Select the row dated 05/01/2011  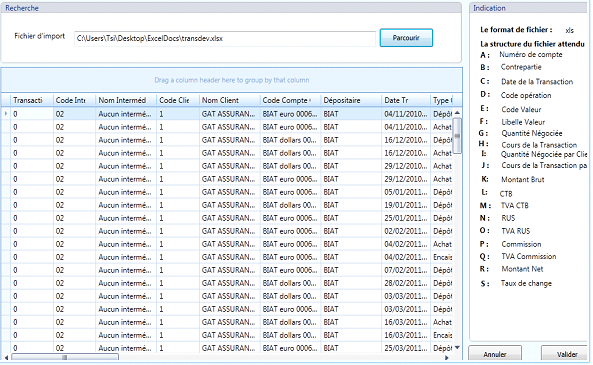227,192
